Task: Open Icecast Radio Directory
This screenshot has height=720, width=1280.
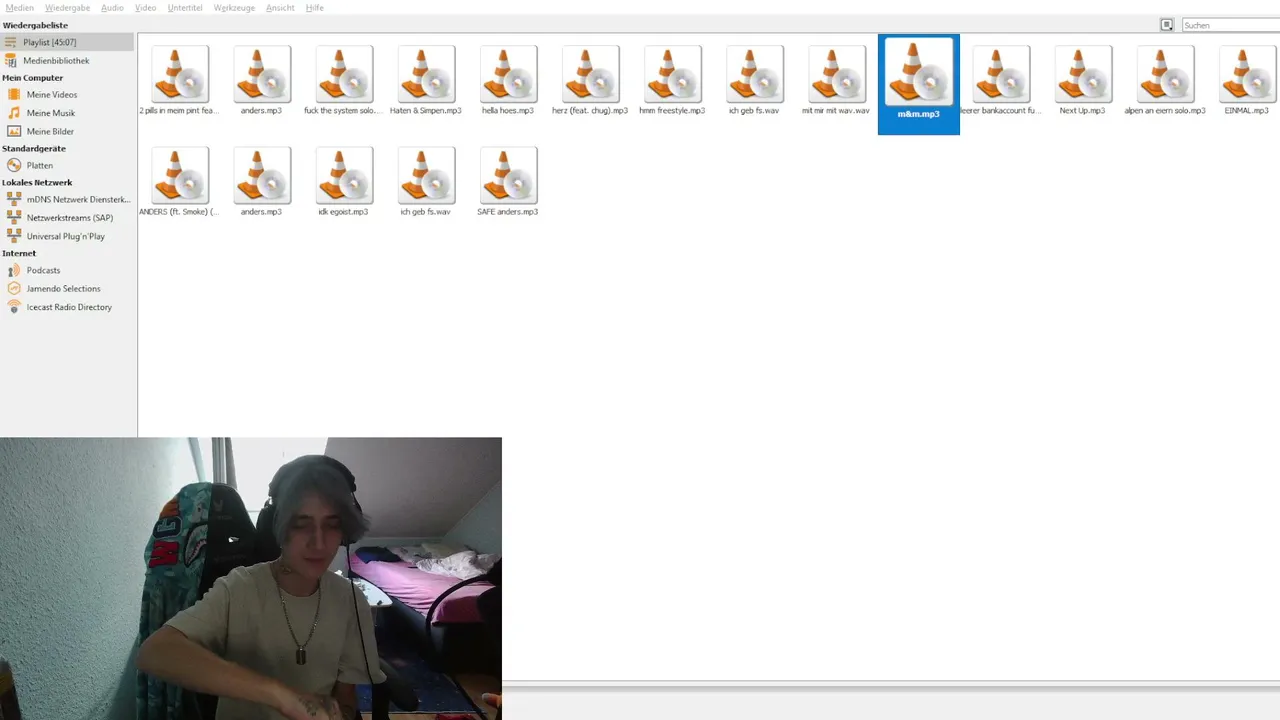Action: (67, 307)
